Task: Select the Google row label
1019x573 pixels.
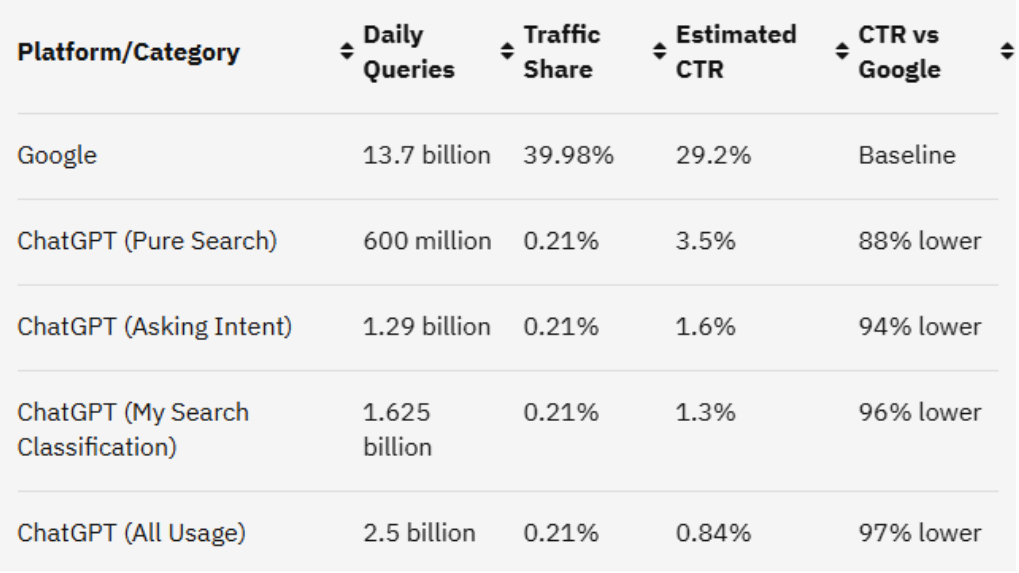Action: 57,156
